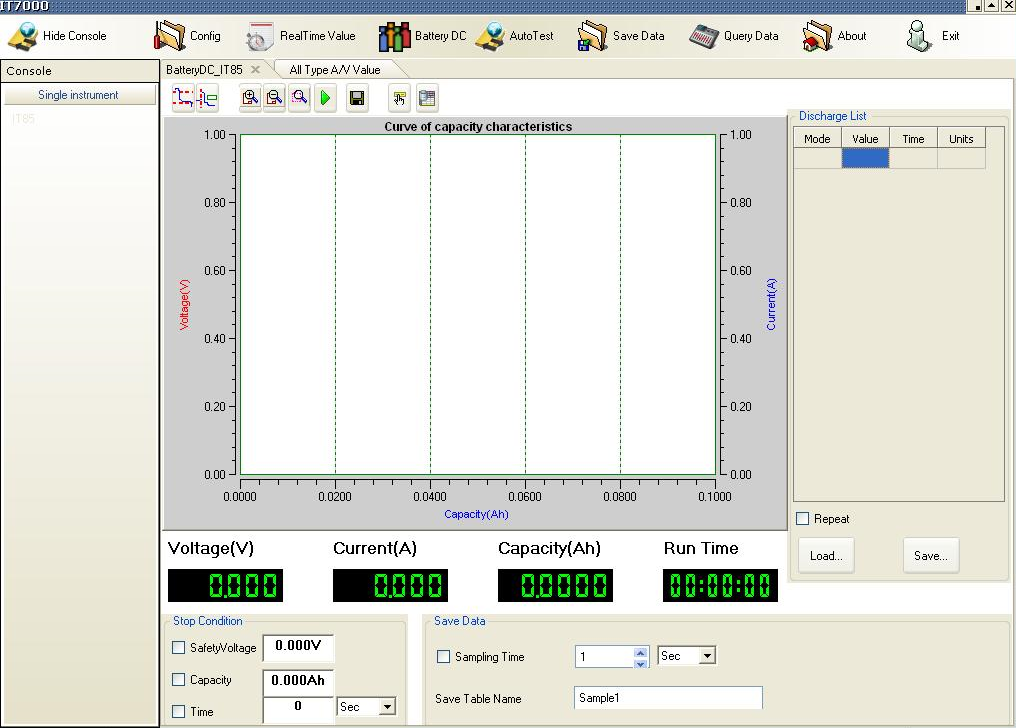Open the Battery DC tool
The height and width of the screenshot is (728, 1016).
click(x=423, y=36)
